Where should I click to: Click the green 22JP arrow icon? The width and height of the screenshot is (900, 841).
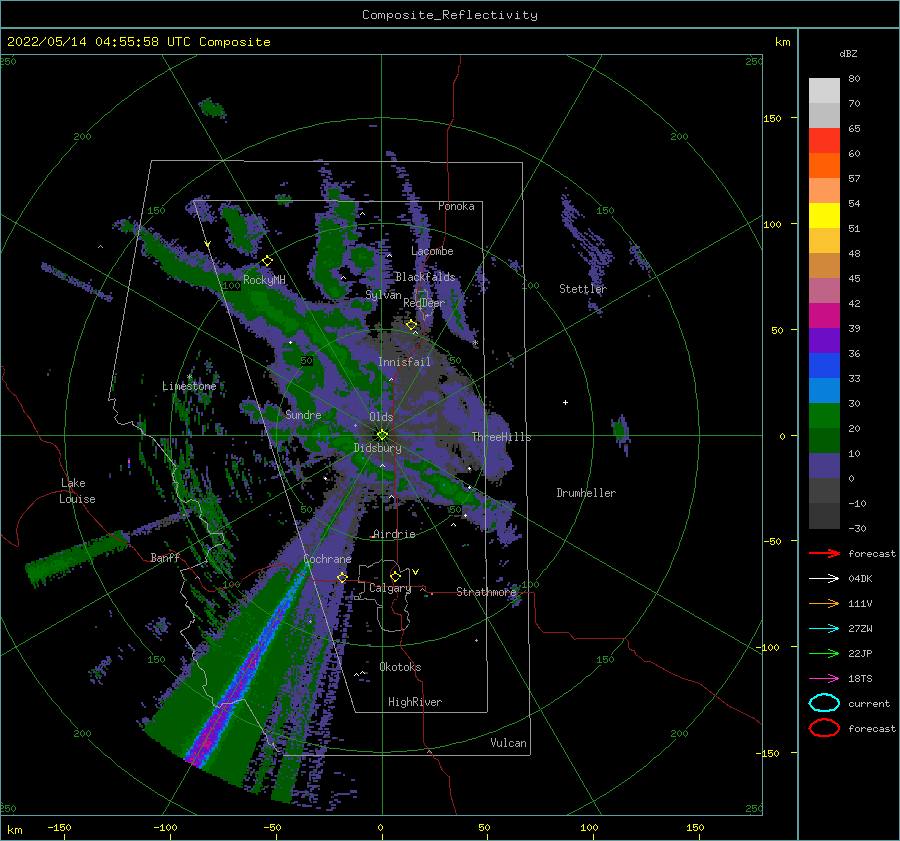824,653
